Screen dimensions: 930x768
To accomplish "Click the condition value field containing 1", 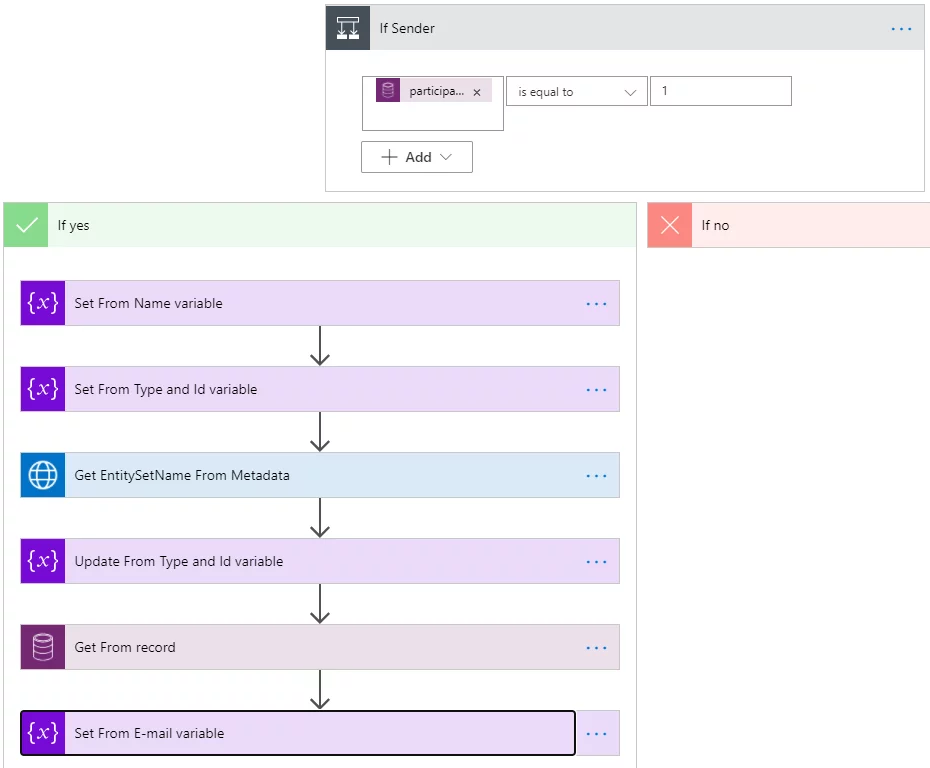I will point(721,91).
